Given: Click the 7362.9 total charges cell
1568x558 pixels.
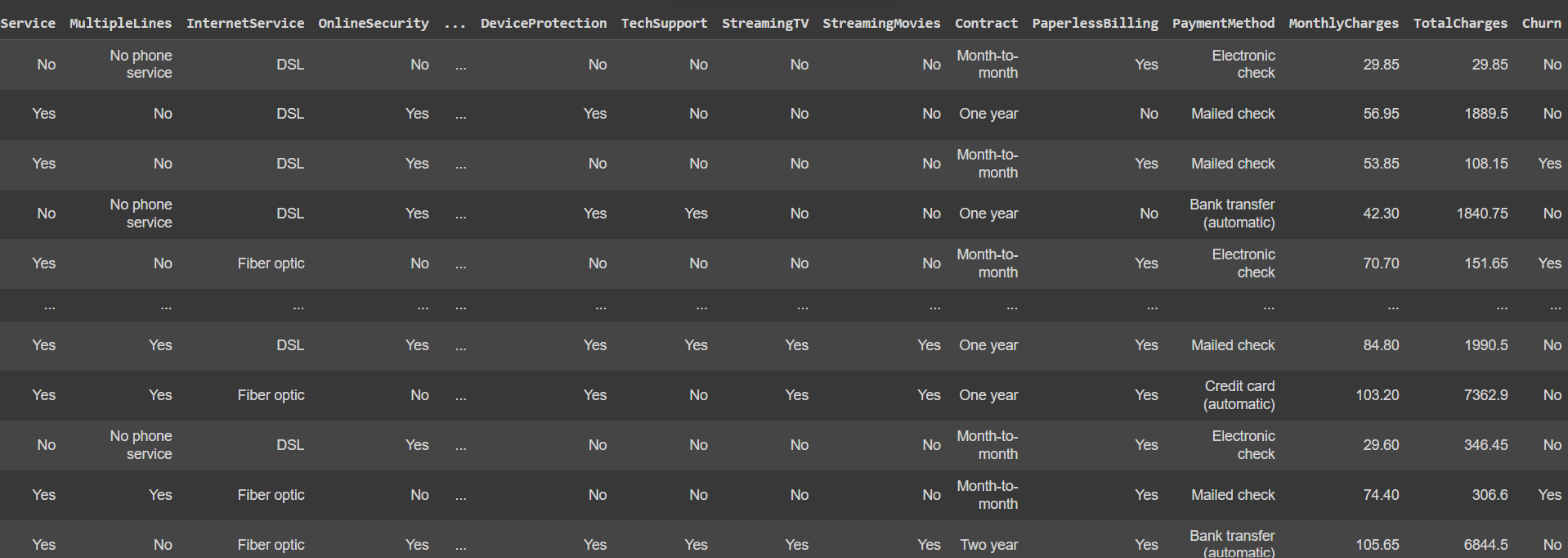Looking at the screenshot, I should click(1485, 395).
